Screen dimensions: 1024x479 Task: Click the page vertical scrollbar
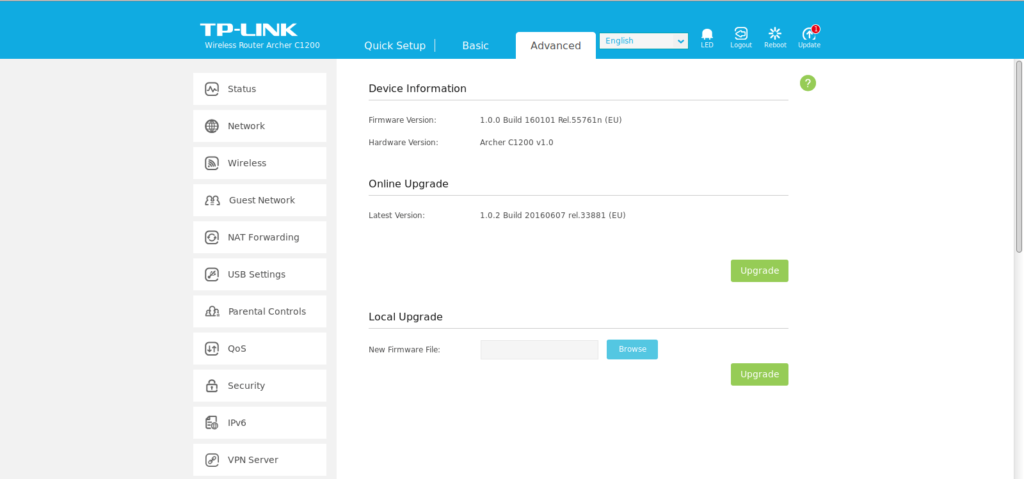click(1019, 160)
